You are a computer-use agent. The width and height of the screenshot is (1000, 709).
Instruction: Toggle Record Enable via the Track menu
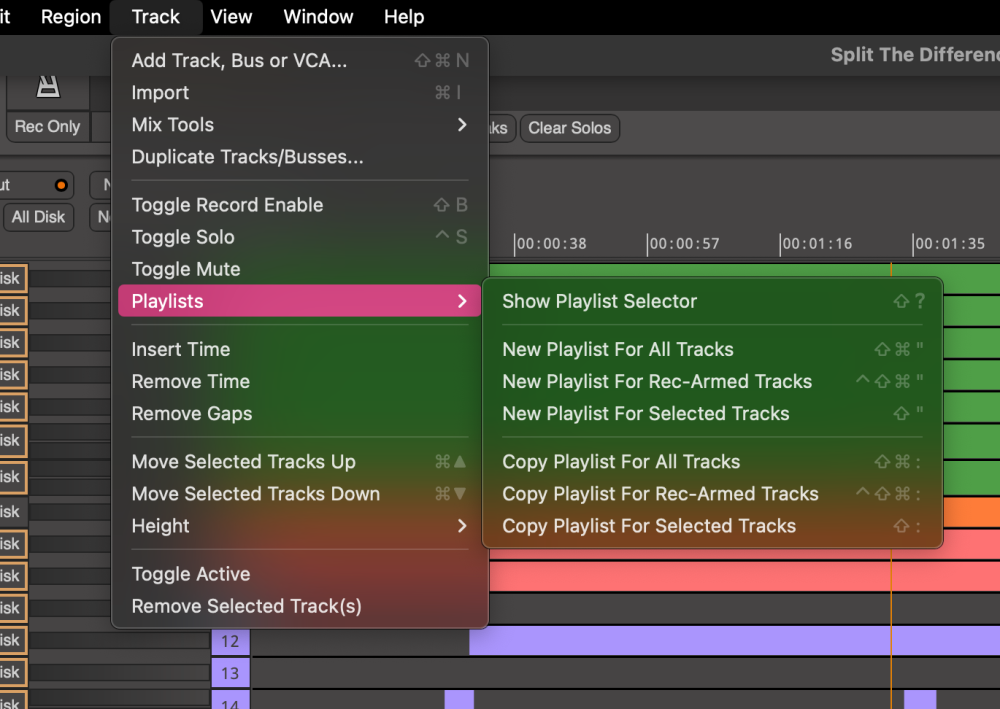click(228, 205)
